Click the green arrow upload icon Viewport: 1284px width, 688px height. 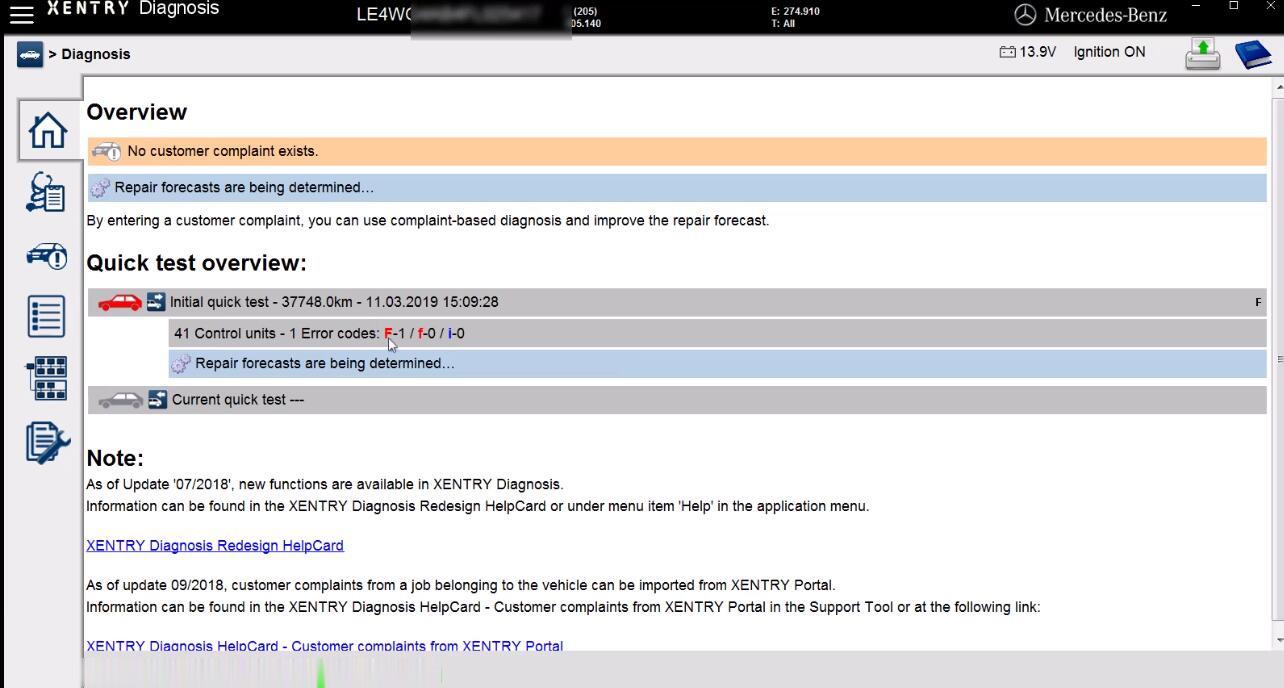pyautogui.click(x=1203, y=54)
